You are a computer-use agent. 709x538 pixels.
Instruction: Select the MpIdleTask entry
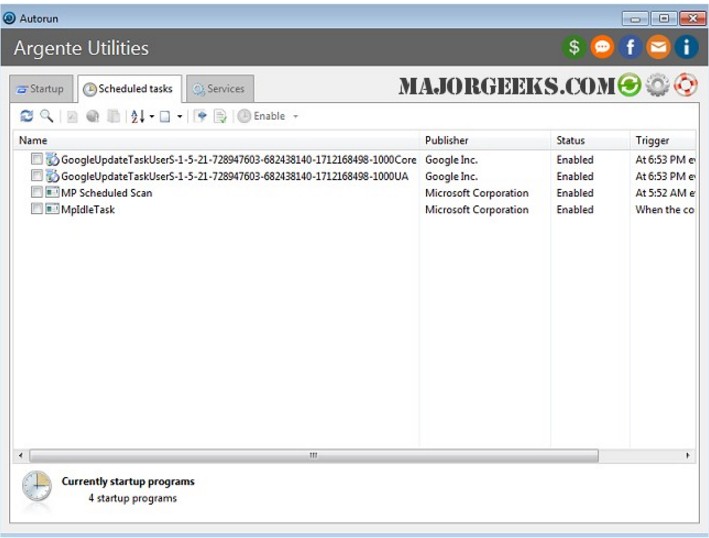pos(88,210)
